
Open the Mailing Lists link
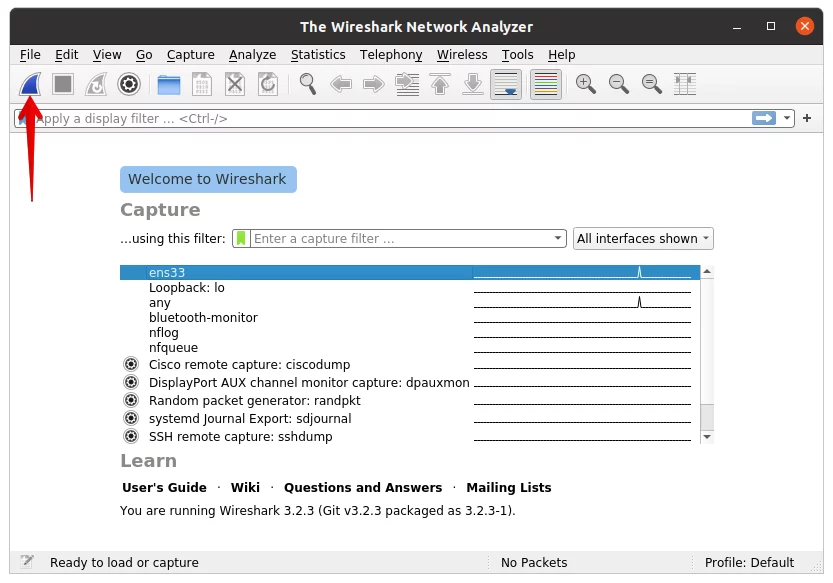pyautogui.click(x=509, y=487)
